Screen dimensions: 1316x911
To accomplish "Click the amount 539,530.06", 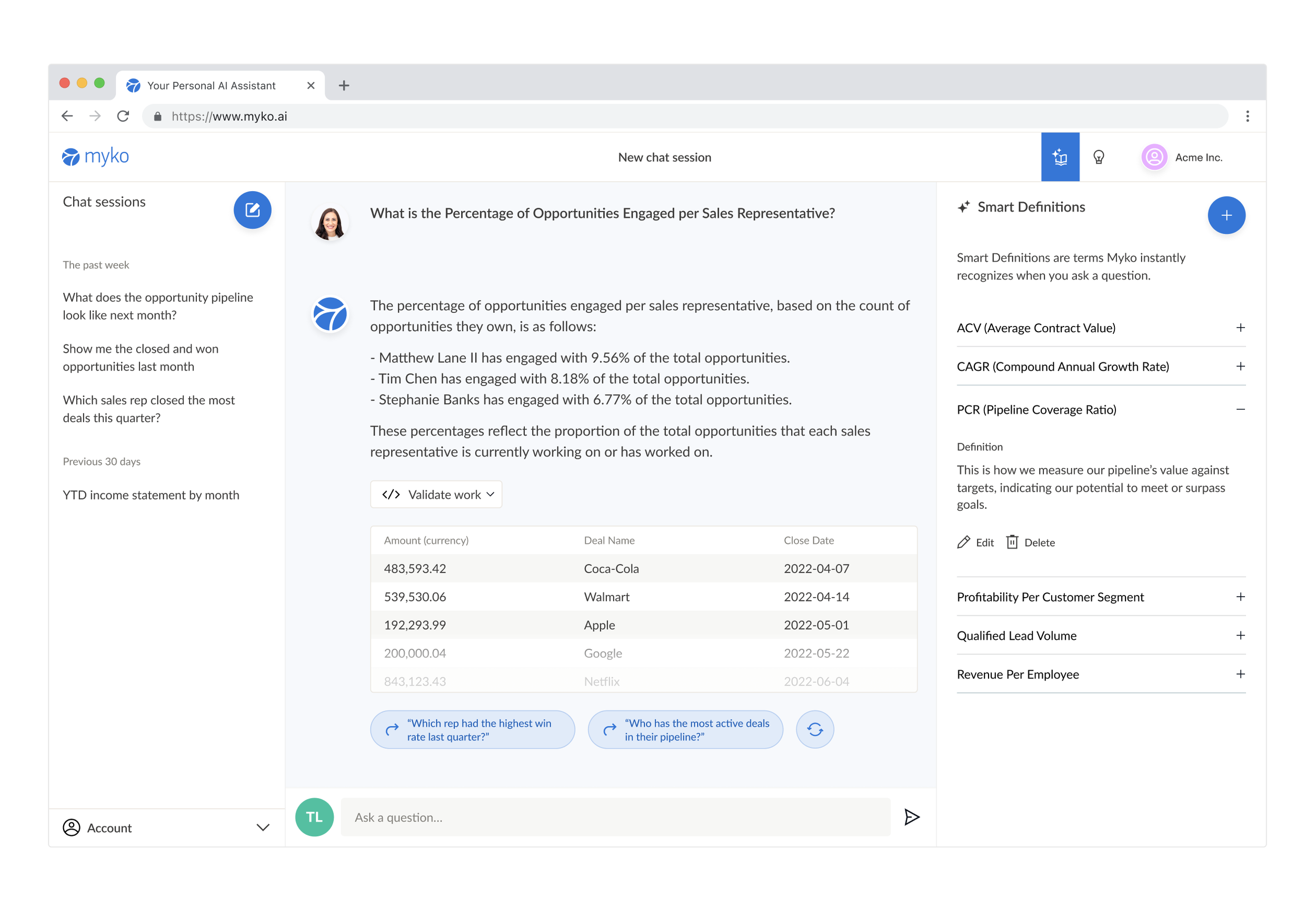I will [x=415, y=597].
